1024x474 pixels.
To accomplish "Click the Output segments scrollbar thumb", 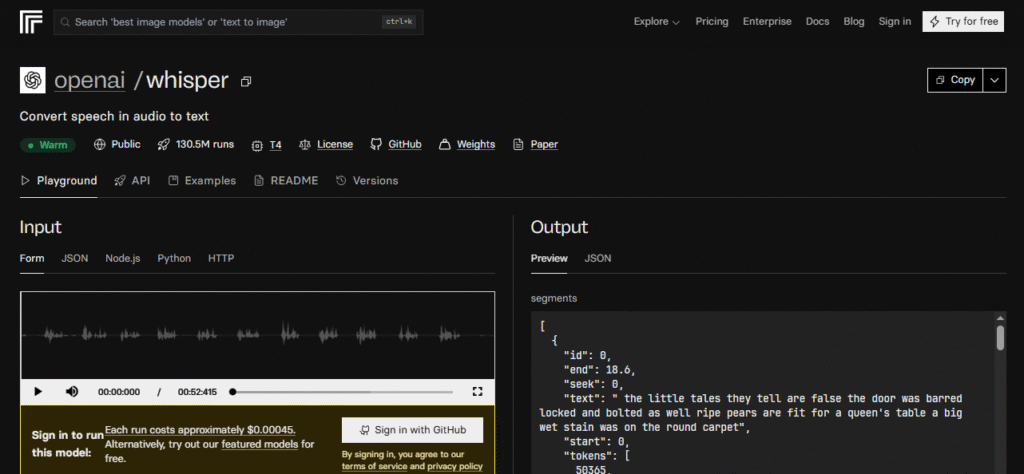I will (1000, 338).
